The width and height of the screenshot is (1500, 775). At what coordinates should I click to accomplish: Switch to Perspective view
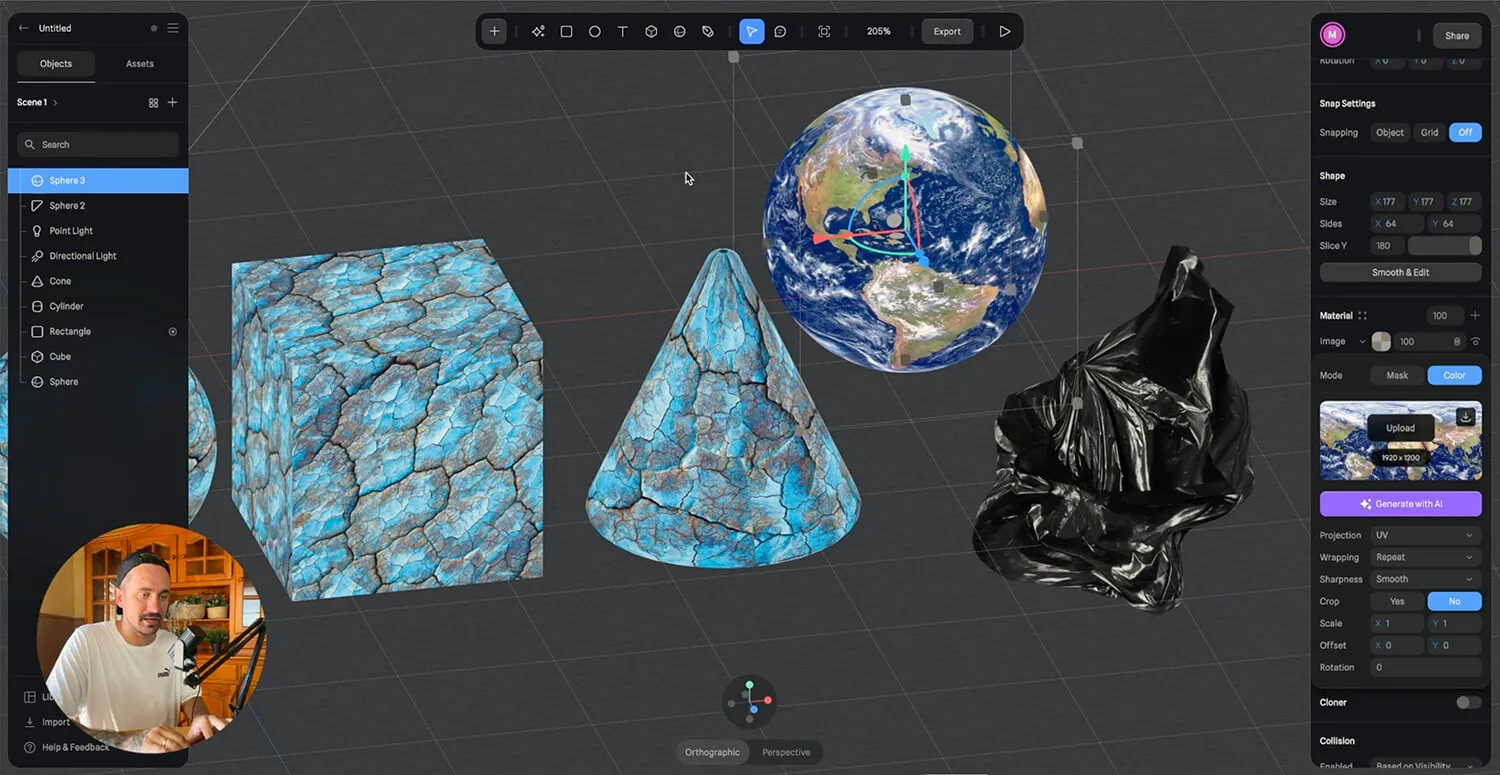[x=786, y=752]
